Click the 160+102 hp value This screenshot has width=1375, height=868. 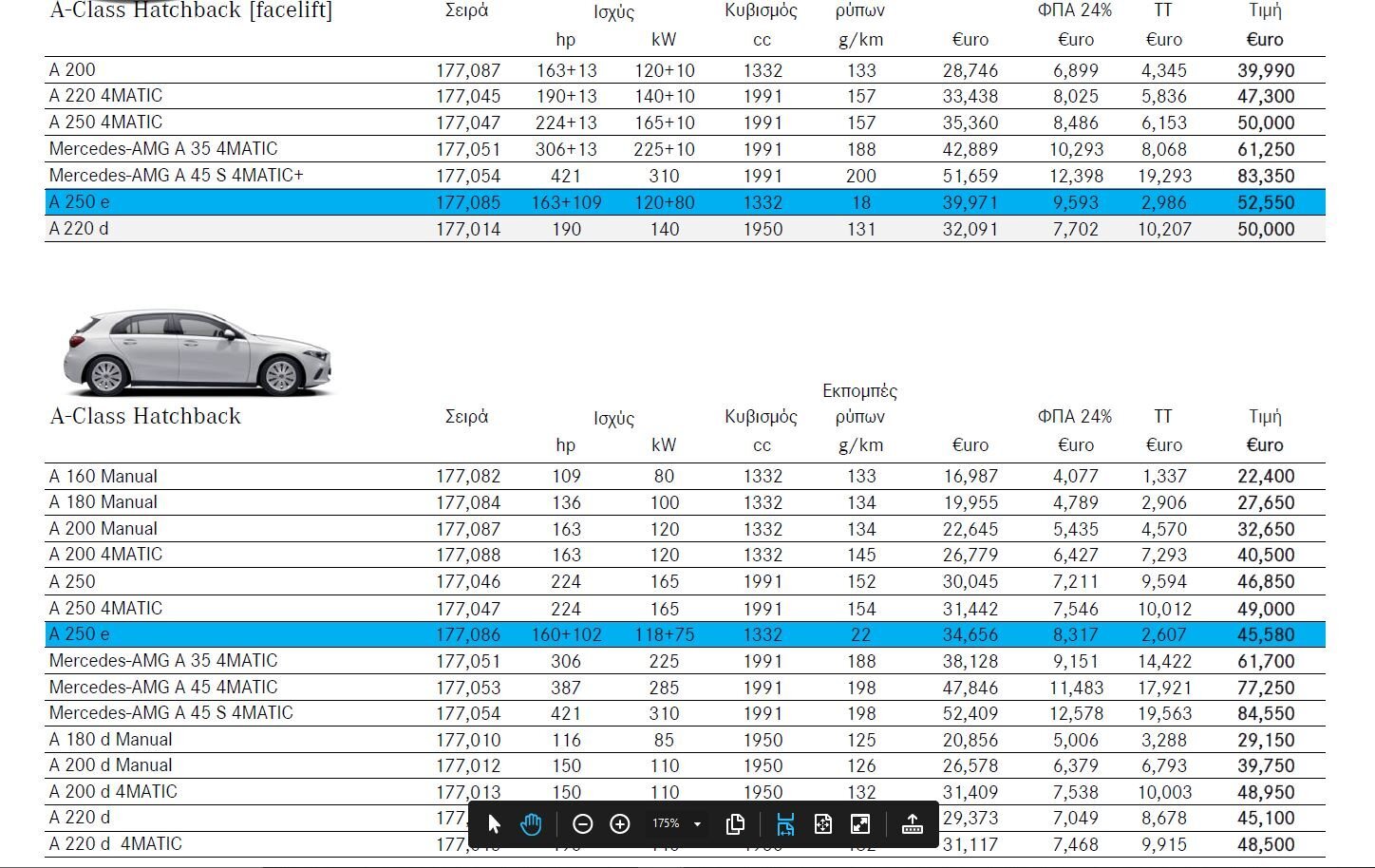point(566,634)
